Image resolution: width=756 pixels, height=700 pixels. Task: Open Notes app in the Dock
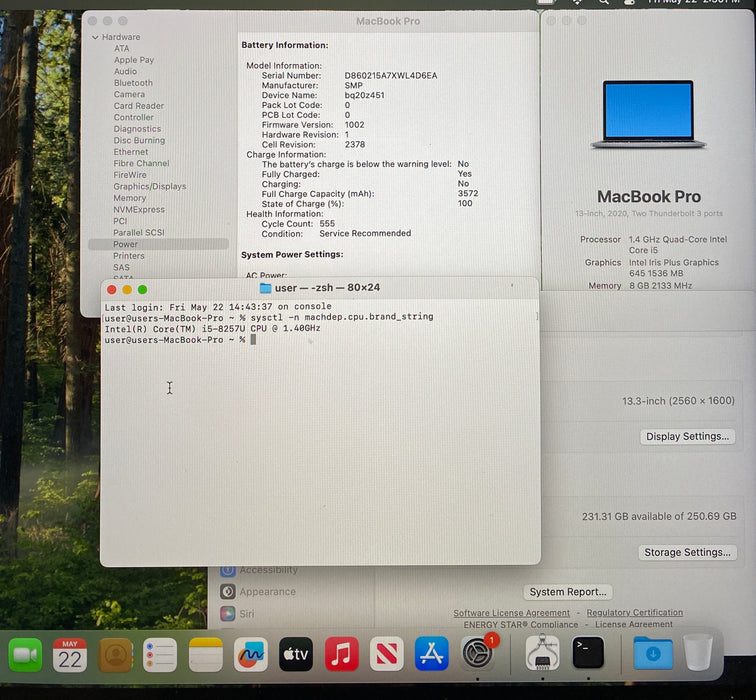(x=205, y=655)
